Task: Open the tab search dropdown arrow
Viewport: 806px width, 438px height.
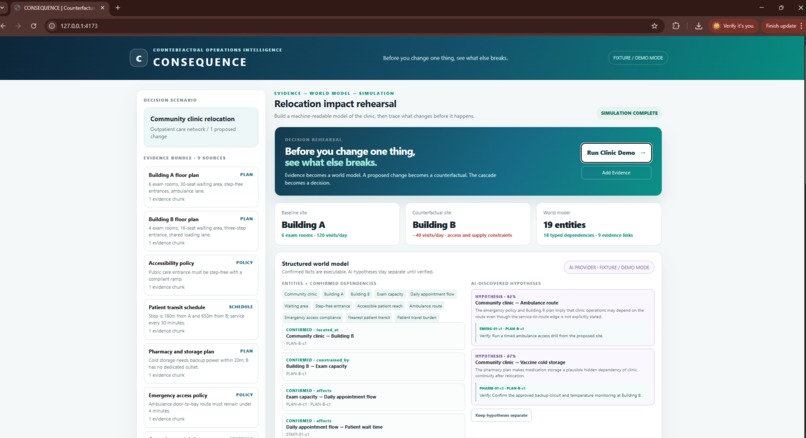Action: pyautogui.click(x=3, y=8)
